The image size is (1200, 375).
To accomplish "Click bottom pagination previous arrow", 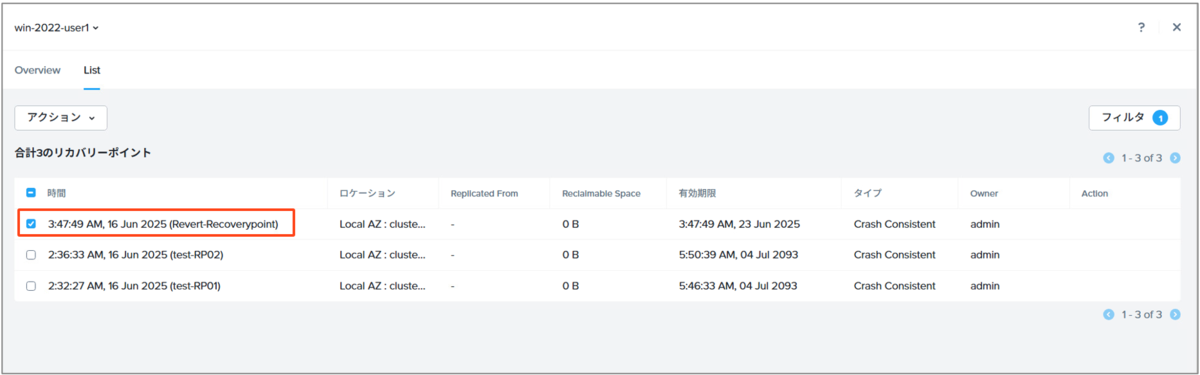I will click(x=1108, y=314).
